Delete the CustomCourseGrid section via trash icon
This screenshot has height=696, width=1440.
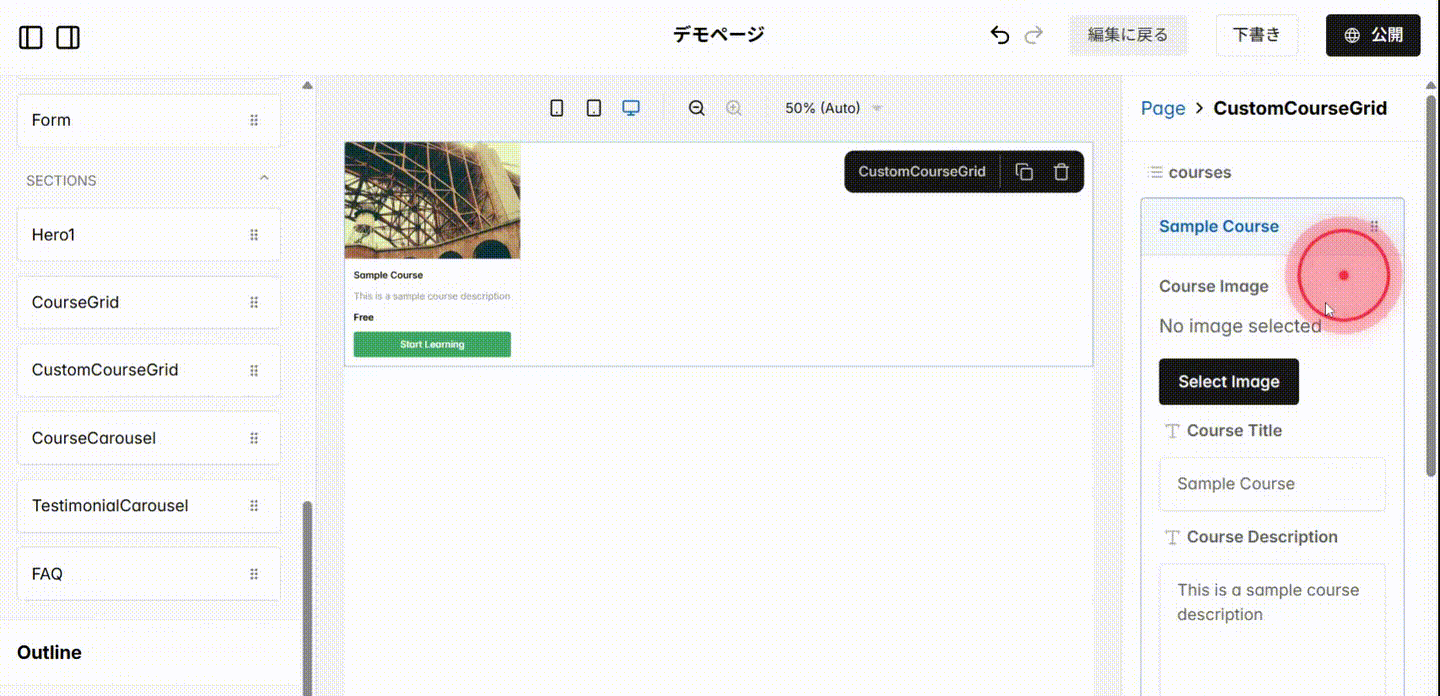(1061, 171)
